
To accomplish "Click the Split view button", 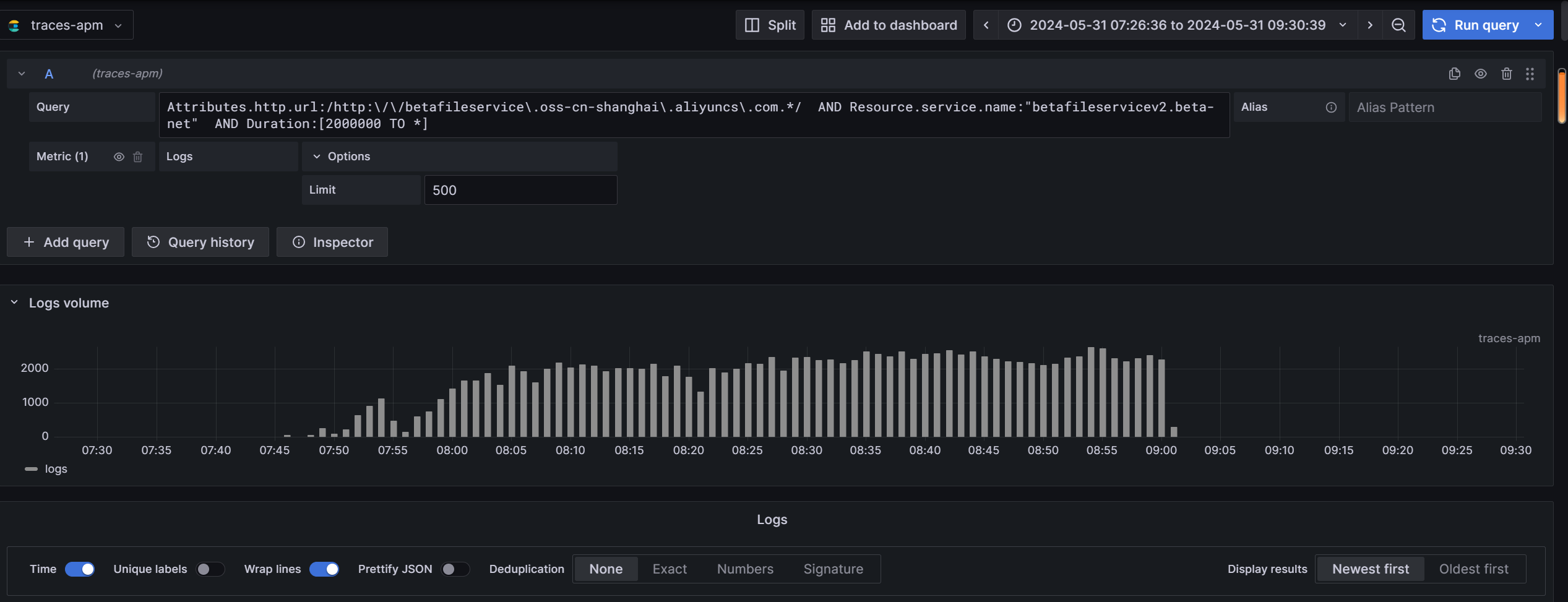I will click(770, 25).
